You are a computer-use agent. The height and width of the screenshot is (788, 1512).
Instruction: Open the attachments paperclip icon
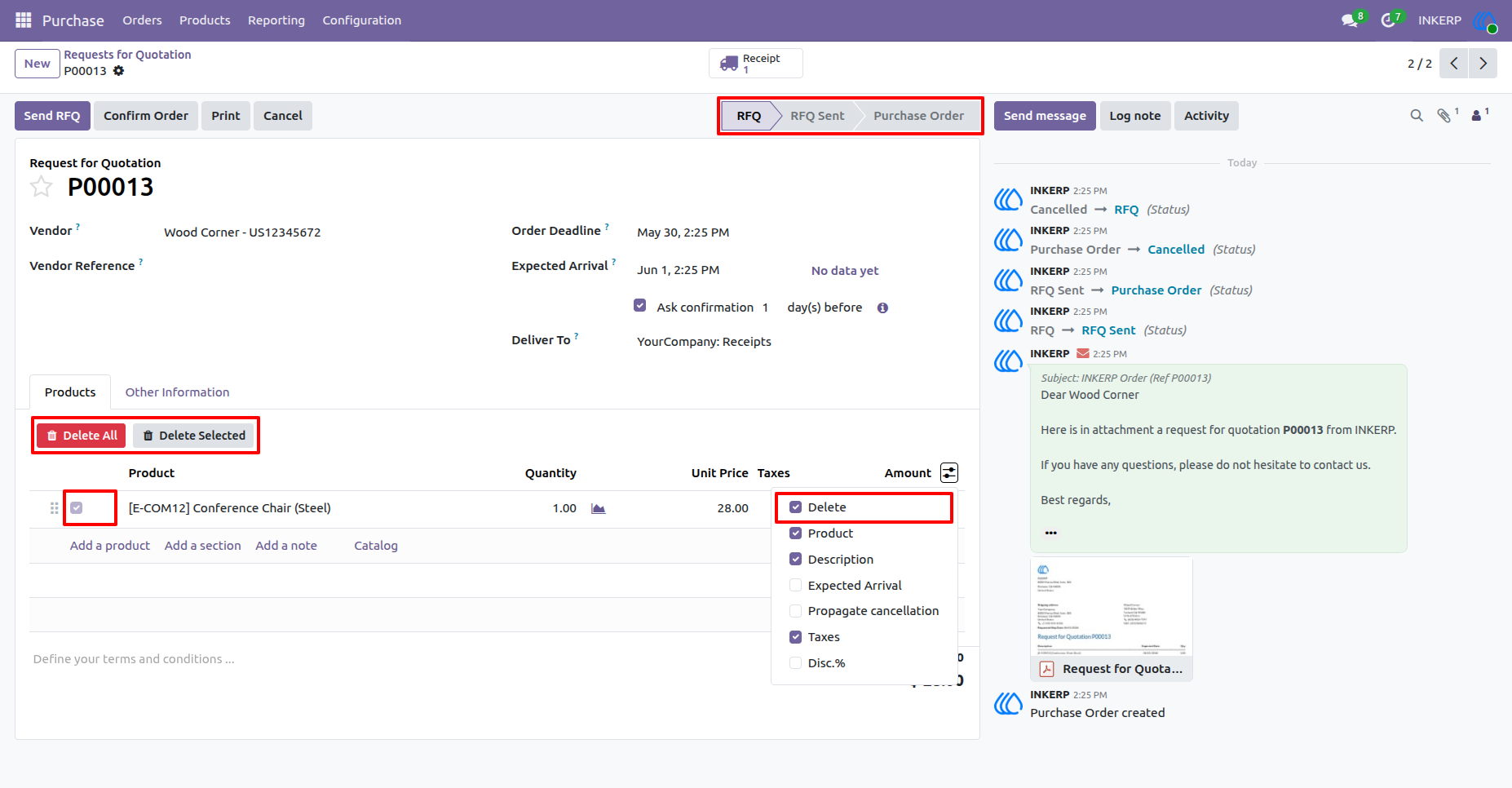pos(1444,116)
